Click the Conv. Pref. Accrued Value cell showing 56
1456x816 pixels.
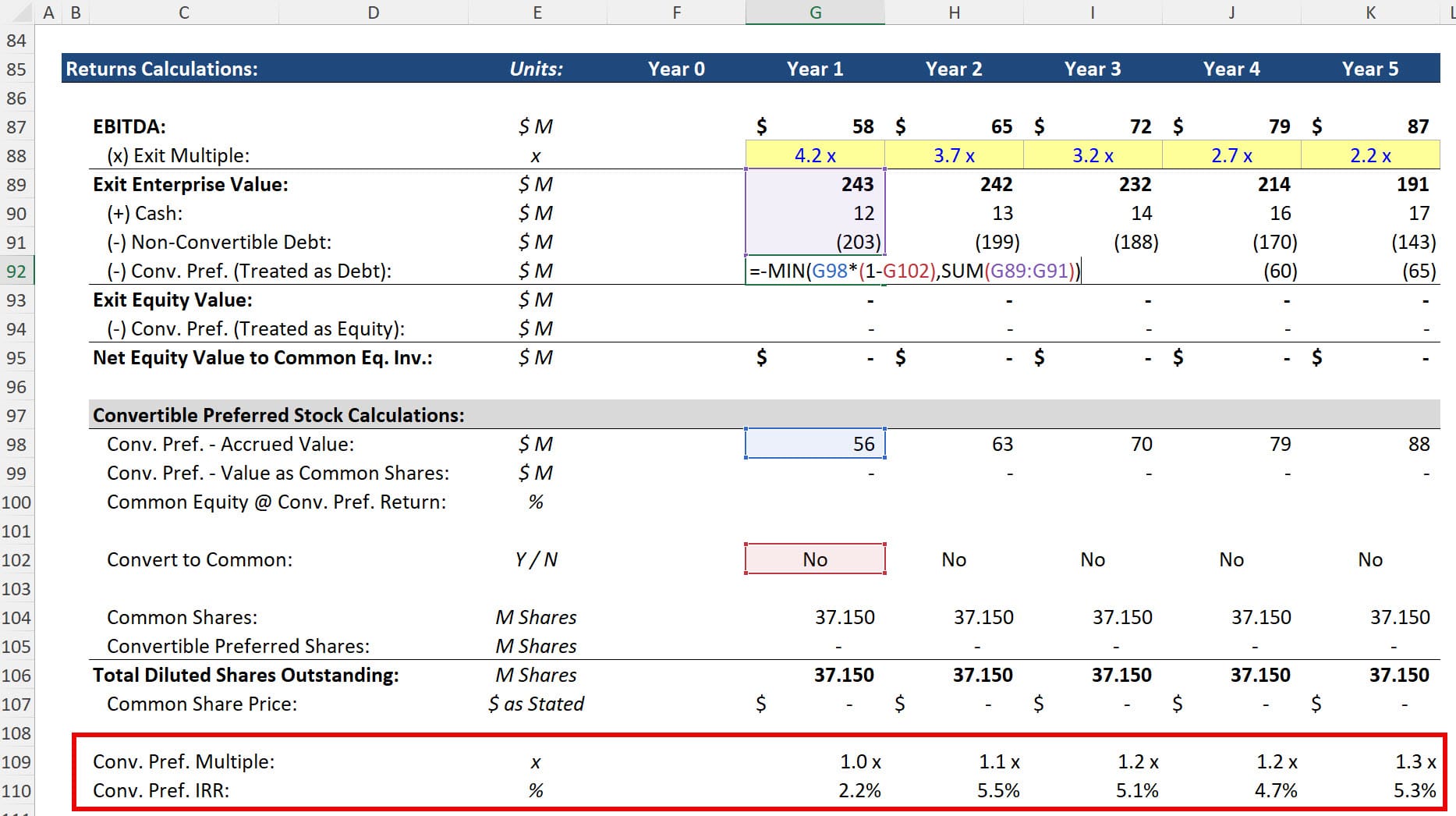[x=815, y=443]
